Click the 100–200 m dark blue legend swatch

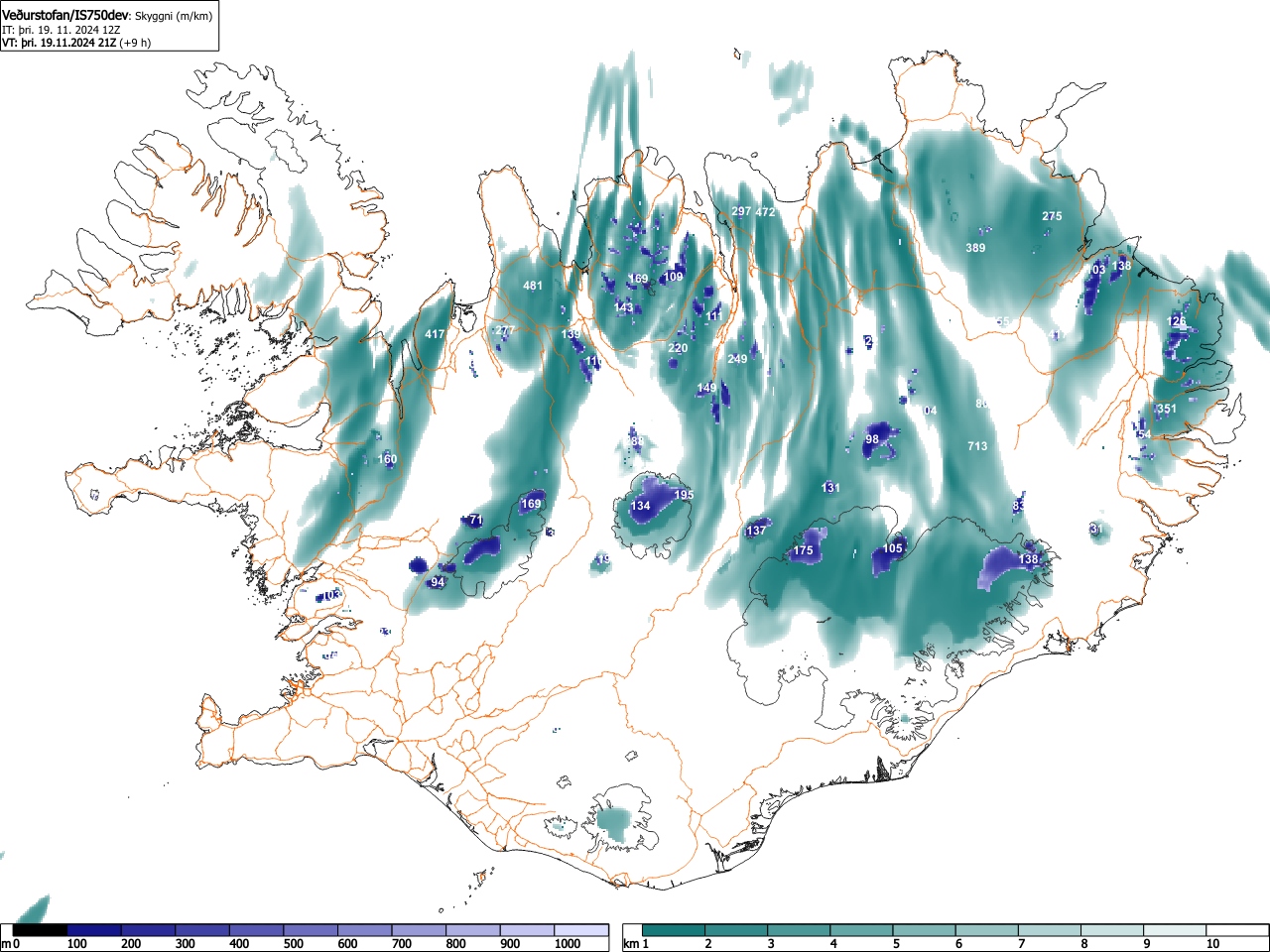[x=94, y=930]
